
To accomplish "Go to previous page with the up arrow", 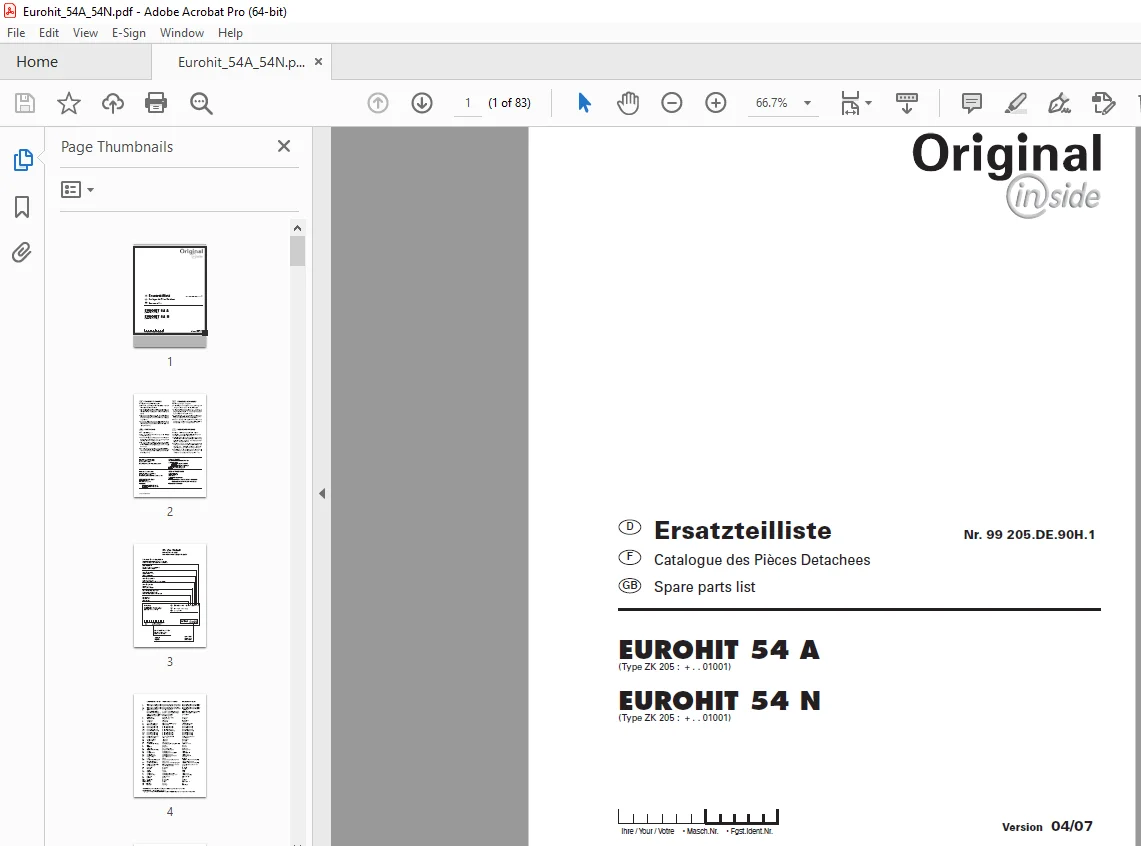I will point(378,103).
